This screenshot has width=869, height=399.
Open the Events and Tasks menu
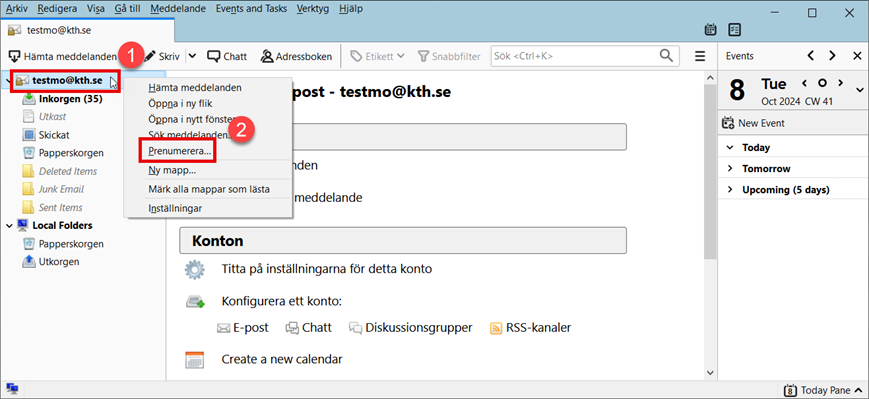(251, 9)
